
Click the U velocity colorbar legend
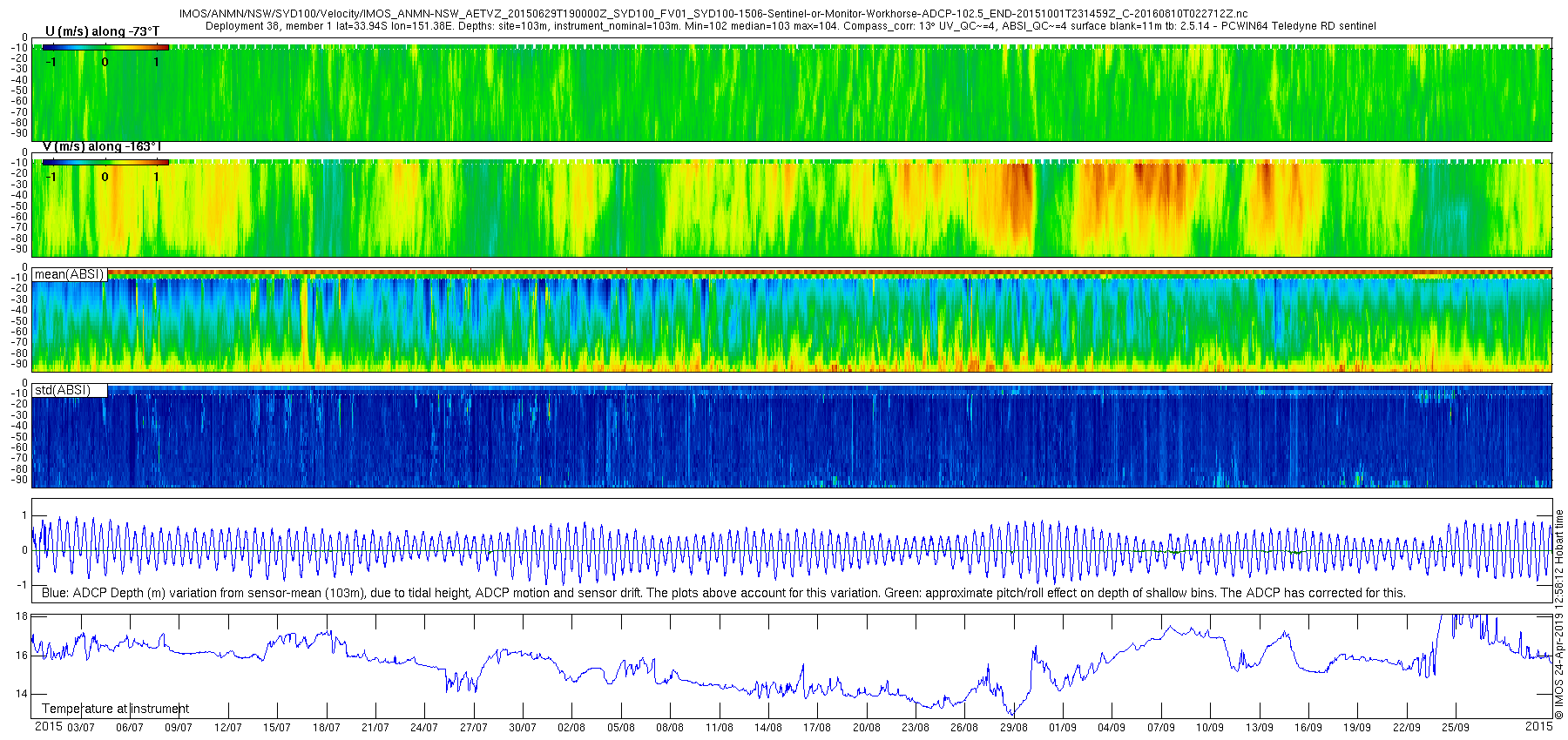[105, 47]
